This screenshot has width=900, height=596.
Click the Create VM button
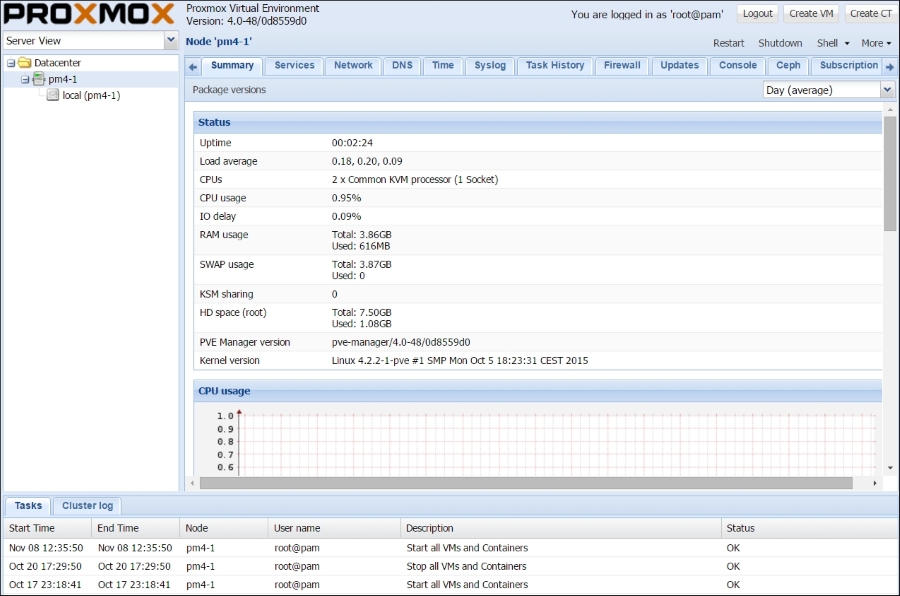click(811, 14)
